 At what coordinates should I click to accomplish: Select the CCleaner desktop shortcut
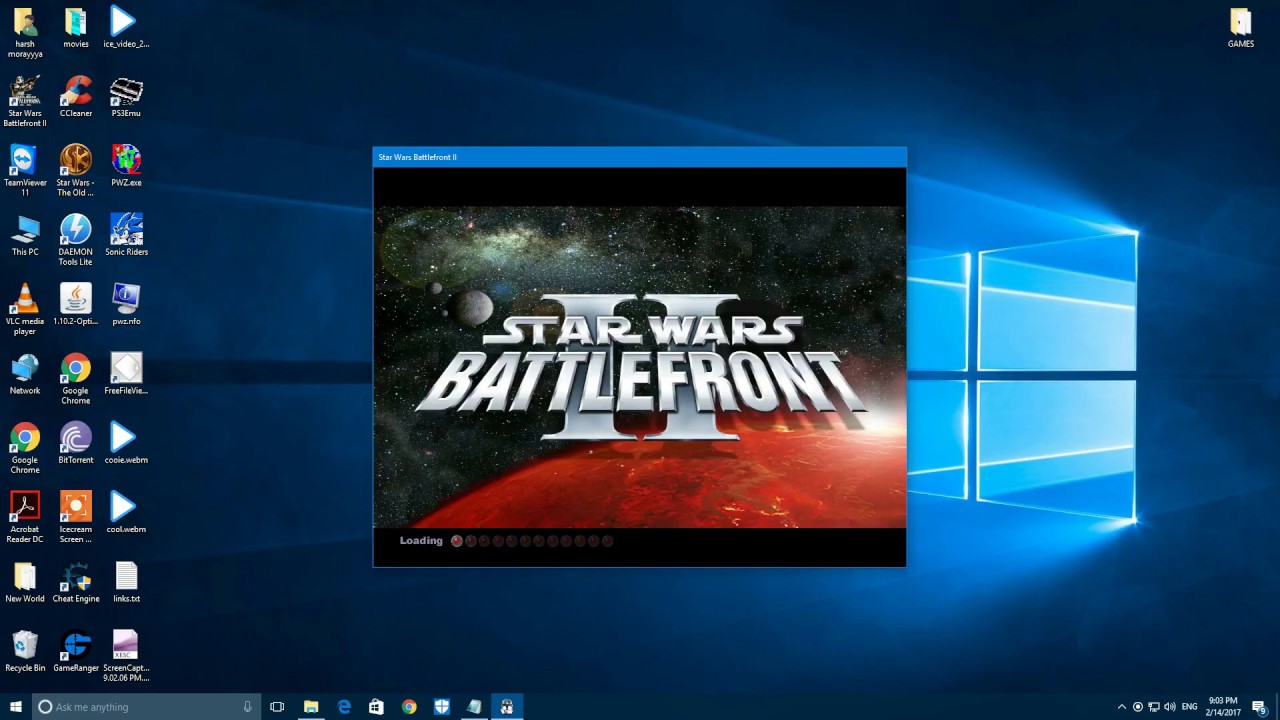pos(76,96)
